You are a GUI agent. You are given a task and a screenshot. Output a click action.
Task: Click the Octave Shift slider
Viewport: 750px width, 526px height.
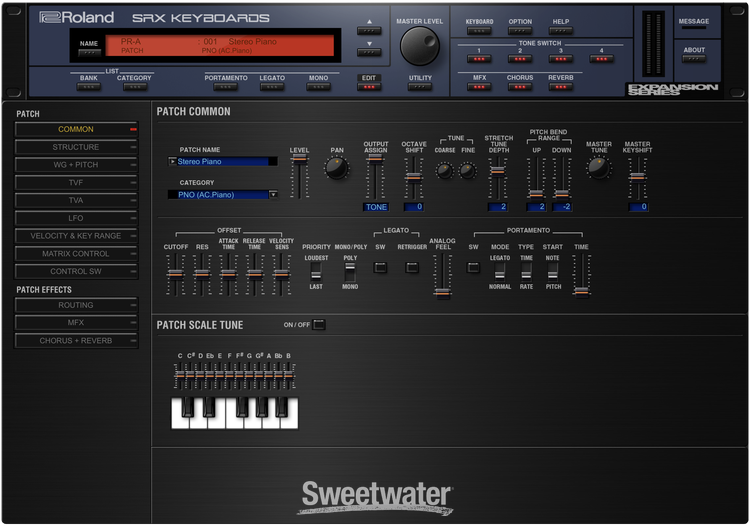(x=414, y=178)
